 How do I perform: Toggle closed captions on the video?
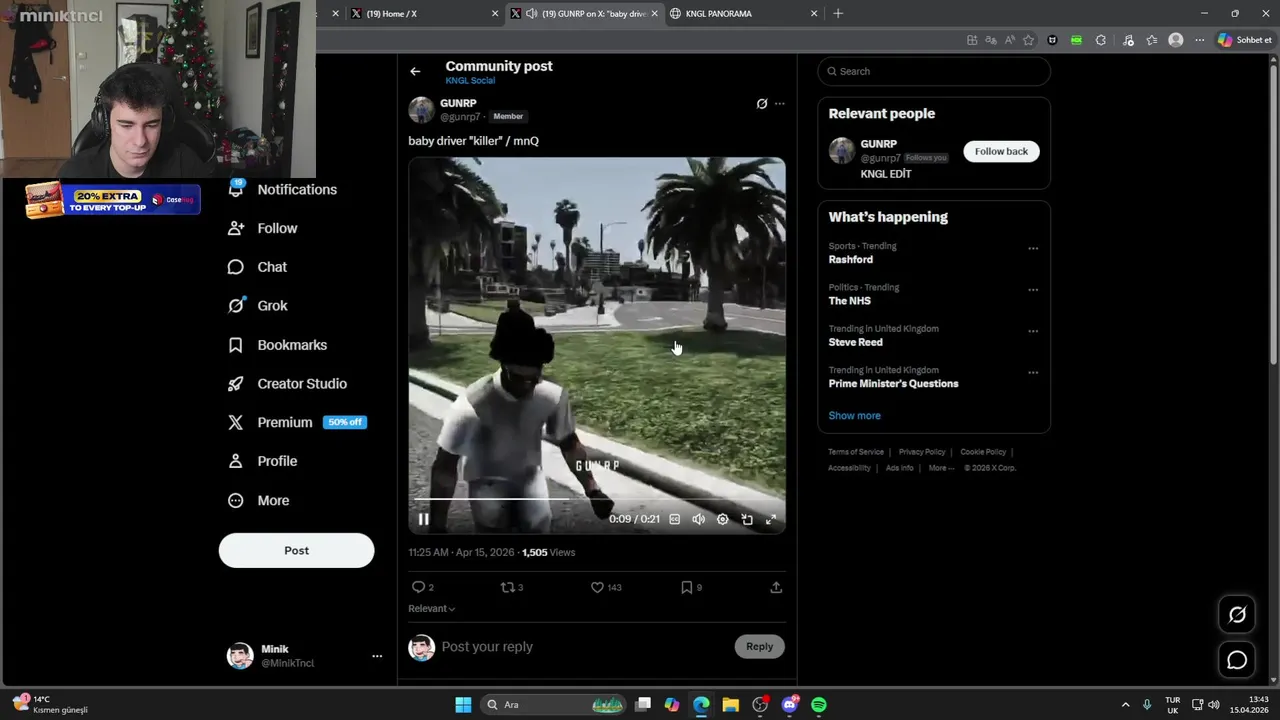pos(675,519)
